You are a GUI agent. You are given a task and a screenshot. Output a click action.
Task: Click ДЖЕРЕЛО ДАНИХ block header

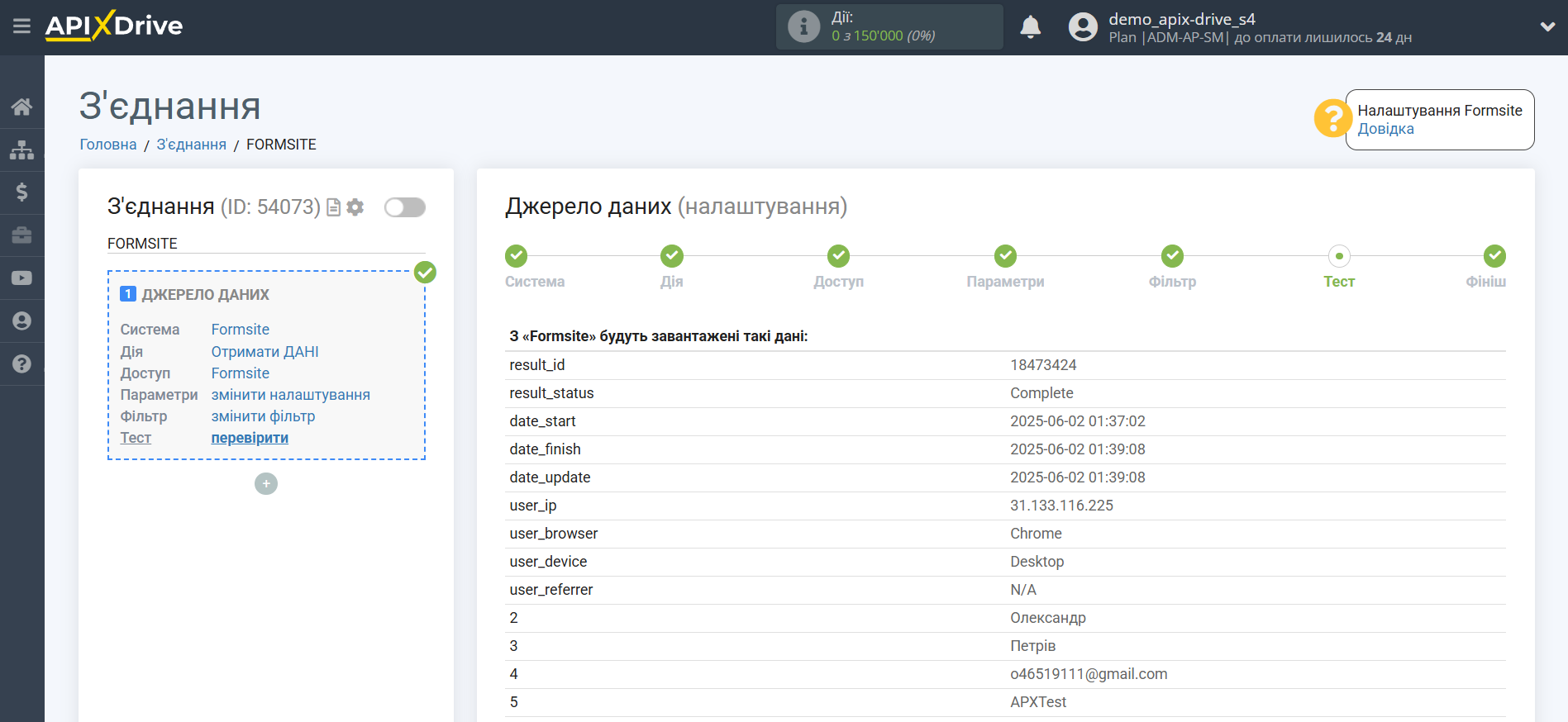click(x=206, y=295)
